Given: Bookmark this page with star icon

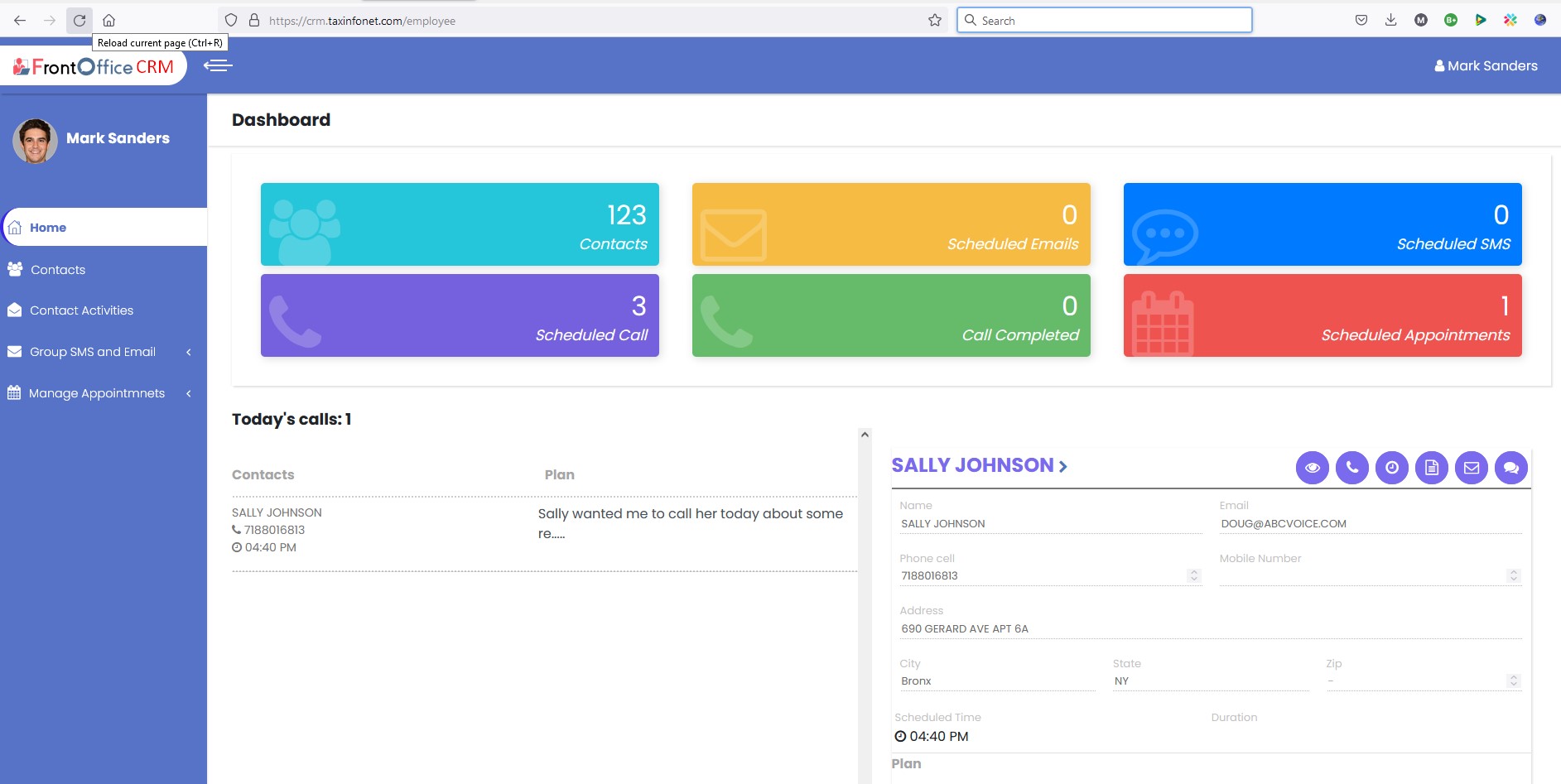Looking at the screenshot, I should pyautogui.click(x=935, y=21).
